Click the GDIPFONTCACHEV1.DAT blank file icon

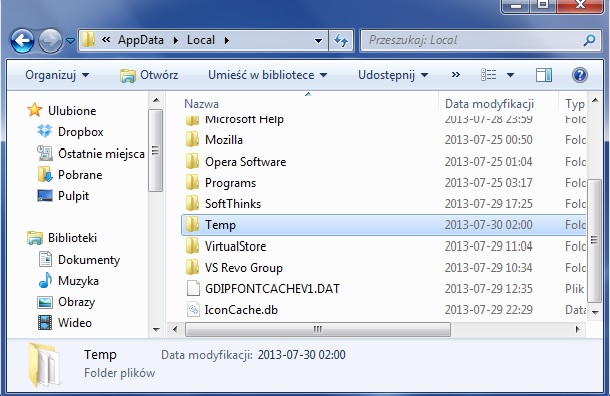[x=193, y=289]
